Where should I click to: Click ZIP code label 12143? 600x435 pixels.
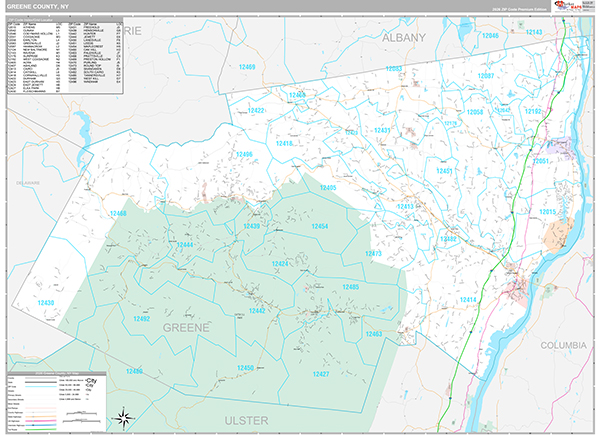(533, 32)
